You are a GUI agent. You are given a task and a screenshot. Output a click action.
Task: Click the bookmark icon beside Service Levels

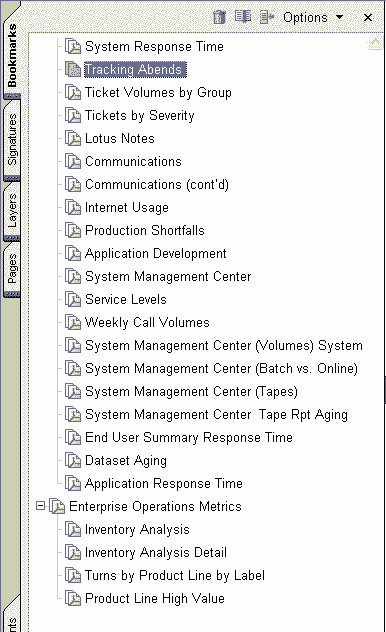tap(73, 299)
